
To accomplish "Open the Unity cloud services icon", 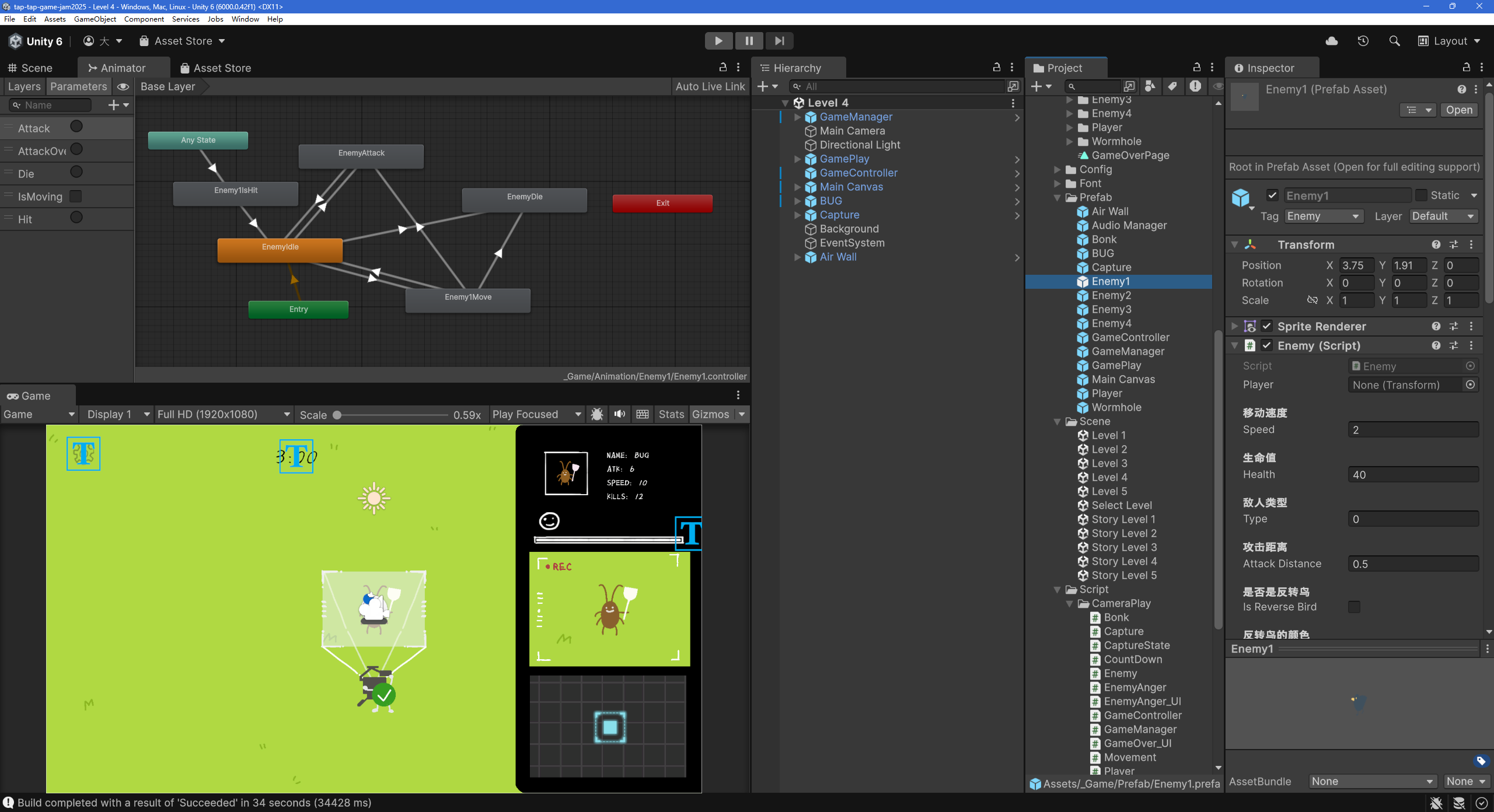I will tap(1332, 41).
